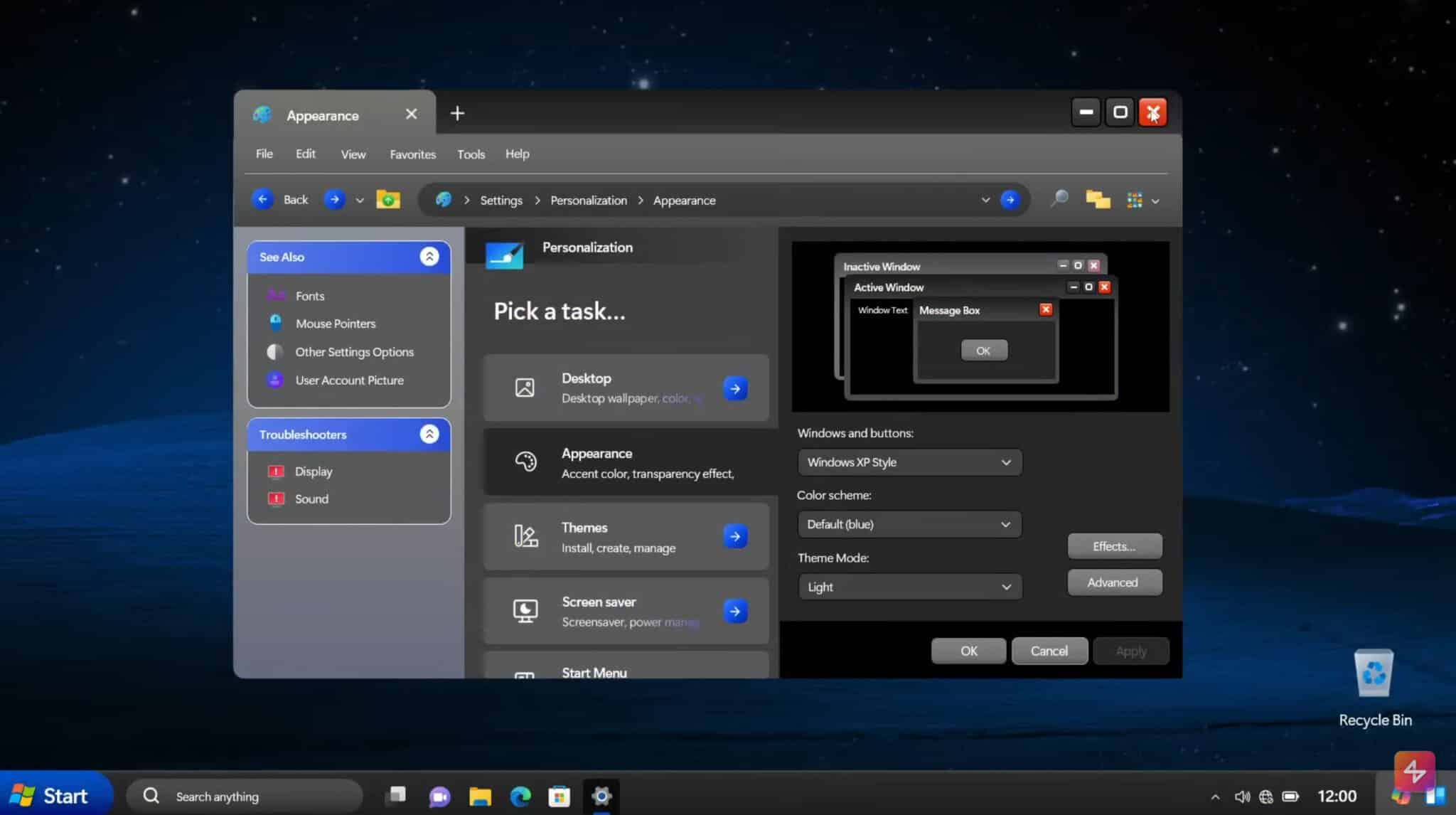Click the Tools menu item
The height and width of the screenshot is (815, 1456).
coord(470,154)
